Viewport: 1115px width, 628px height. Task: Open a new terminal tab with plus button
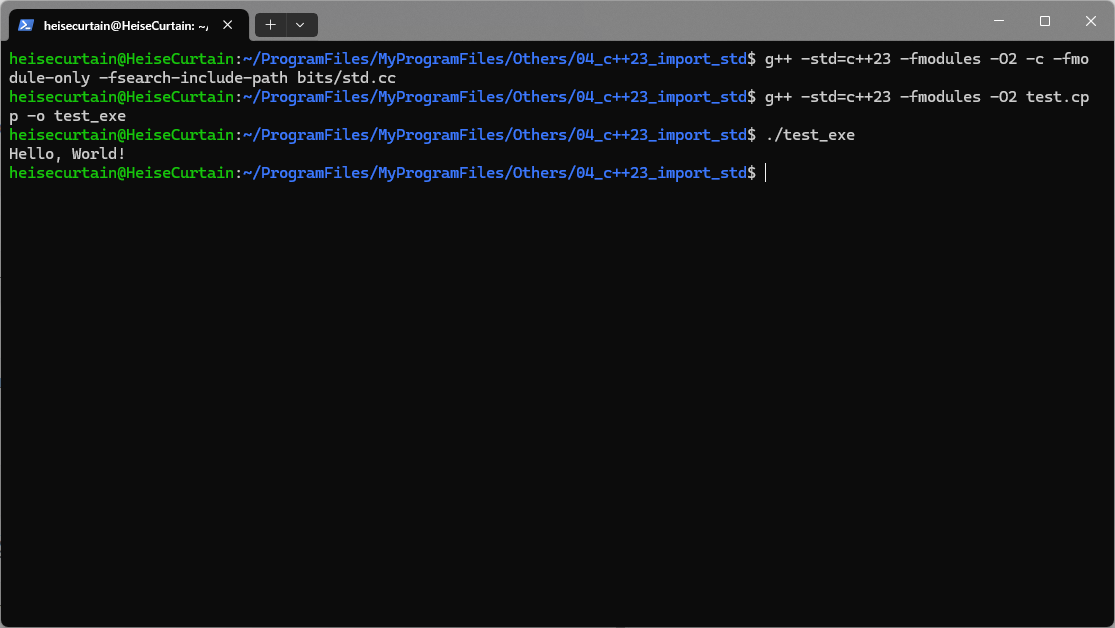tap(270, 25)
